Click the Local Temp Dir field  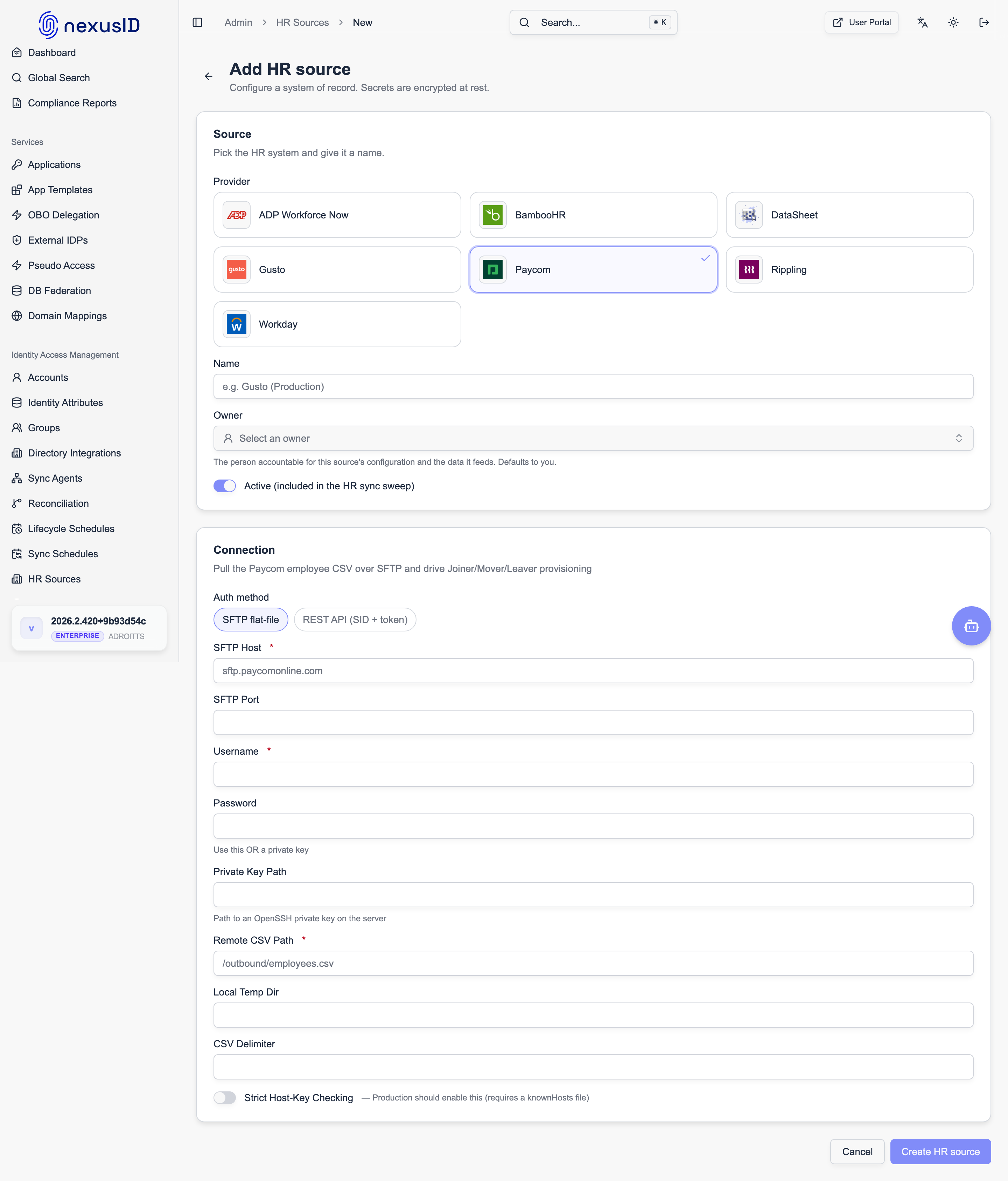tap(593, 1015)
